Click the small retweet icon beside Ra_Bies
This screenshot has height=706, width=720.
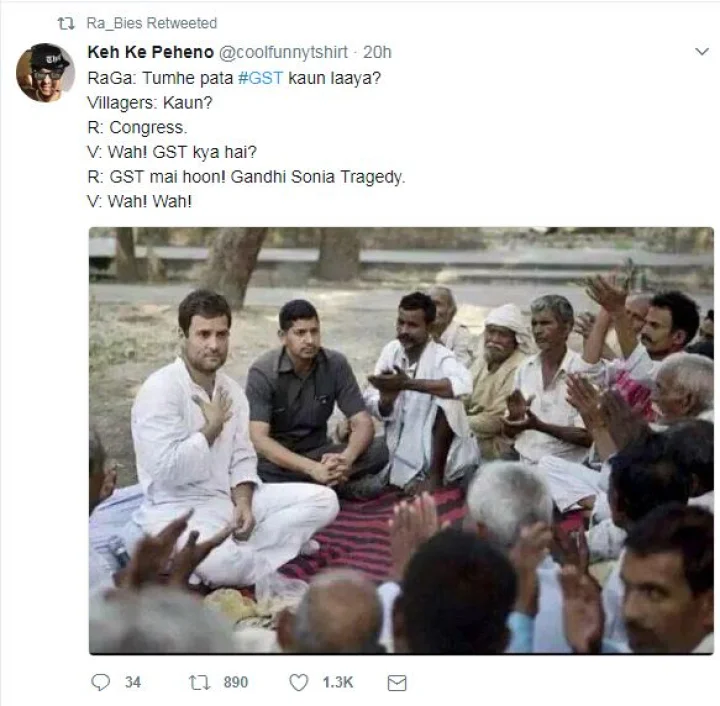pos(66,23)
